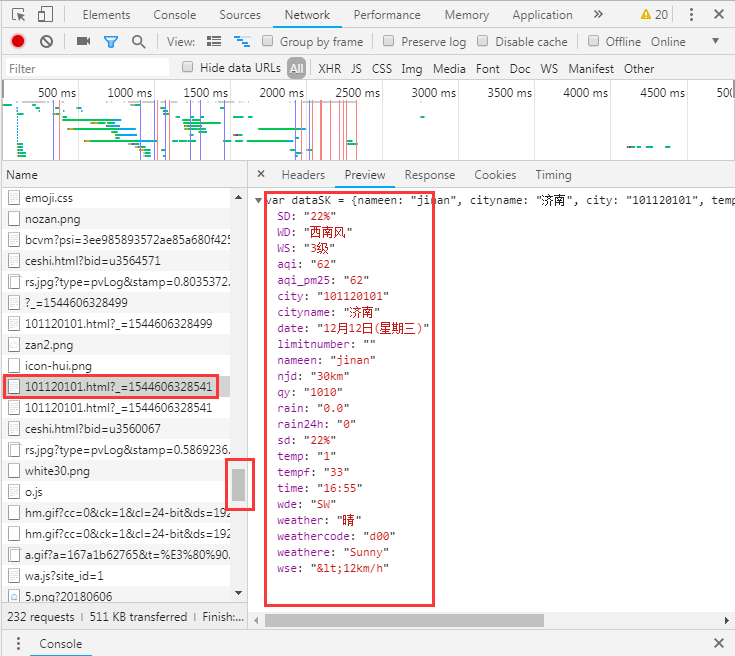The image size is (735, 656).
Task: Select the wa.js?site_id=1 request
Action: coord(117,576)
